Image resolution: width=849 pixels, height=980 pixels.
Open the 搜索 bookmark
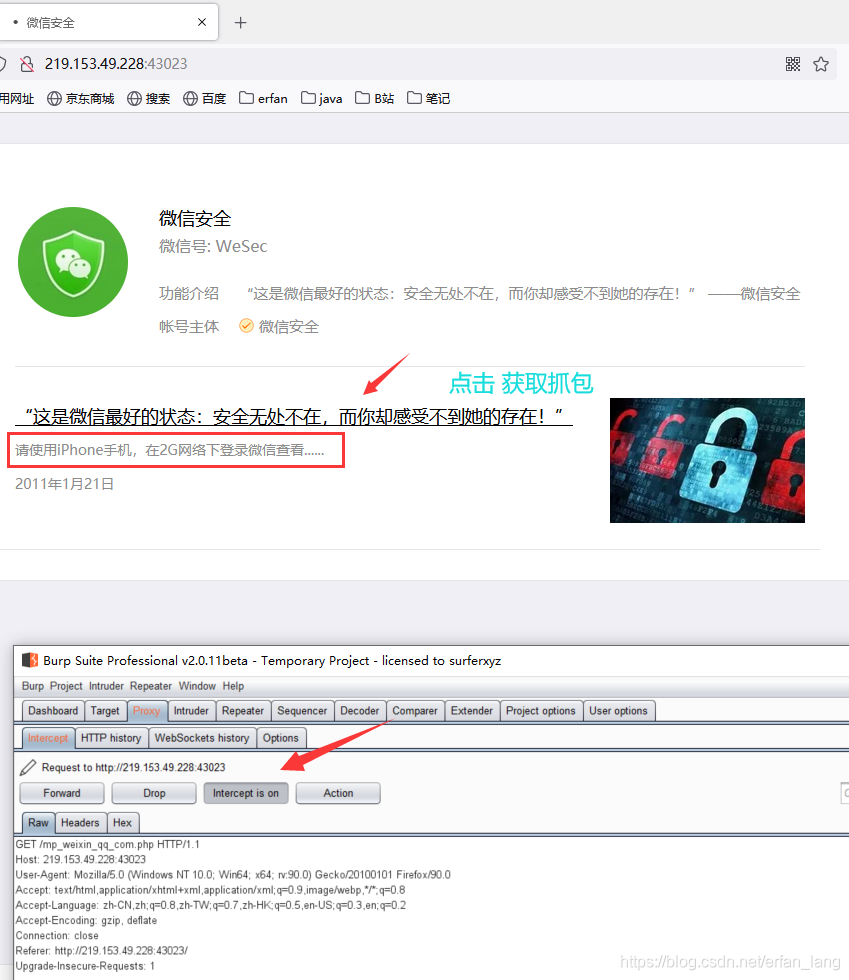pyautogui.click(x=149, y=98)
